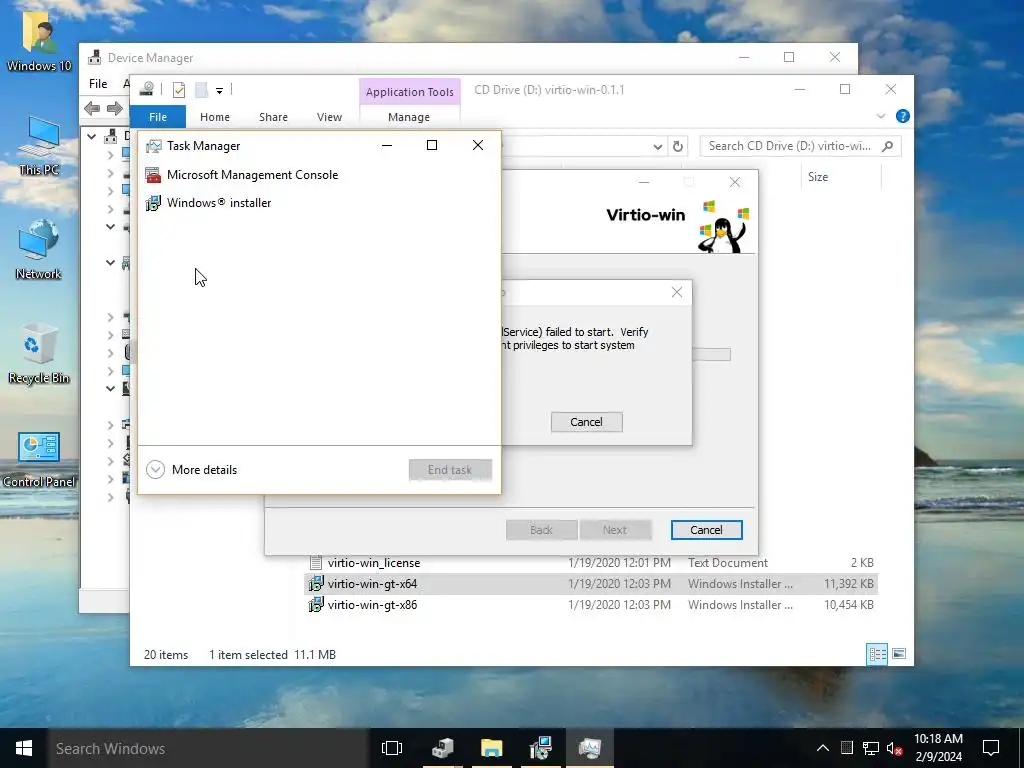Open the Windows Start menu
Image resolution: width=1024 pixels, height=768 pixels.
(x=24, y=748)
